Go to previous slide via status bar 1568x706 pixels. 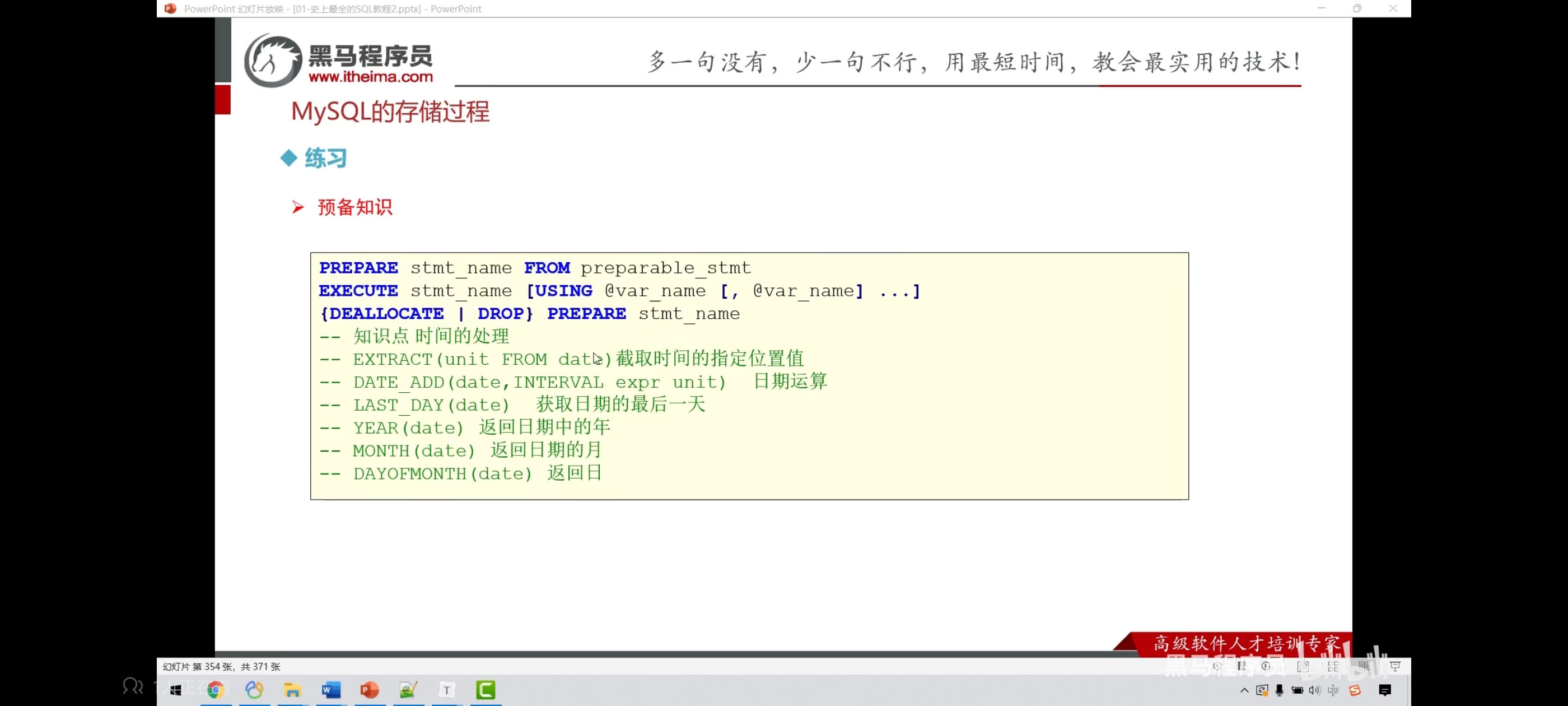tap(1217, 666)
